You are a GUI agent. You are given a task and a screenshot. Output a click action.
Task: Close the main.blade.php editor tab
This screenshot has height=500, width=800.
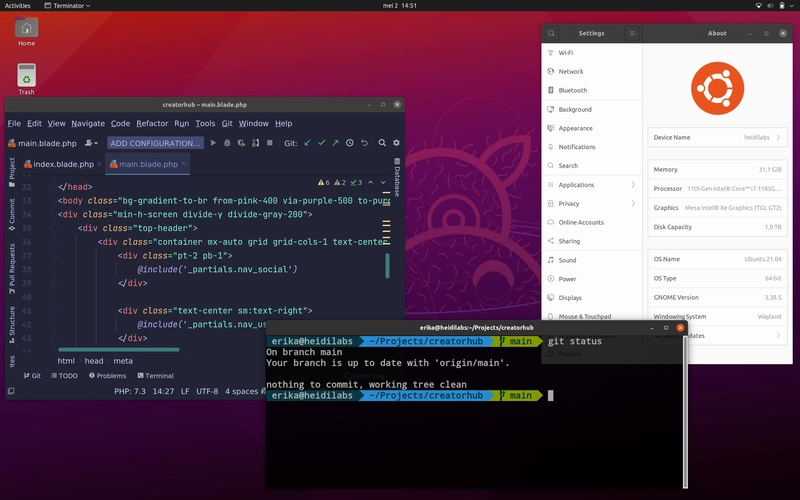point(184,163)
